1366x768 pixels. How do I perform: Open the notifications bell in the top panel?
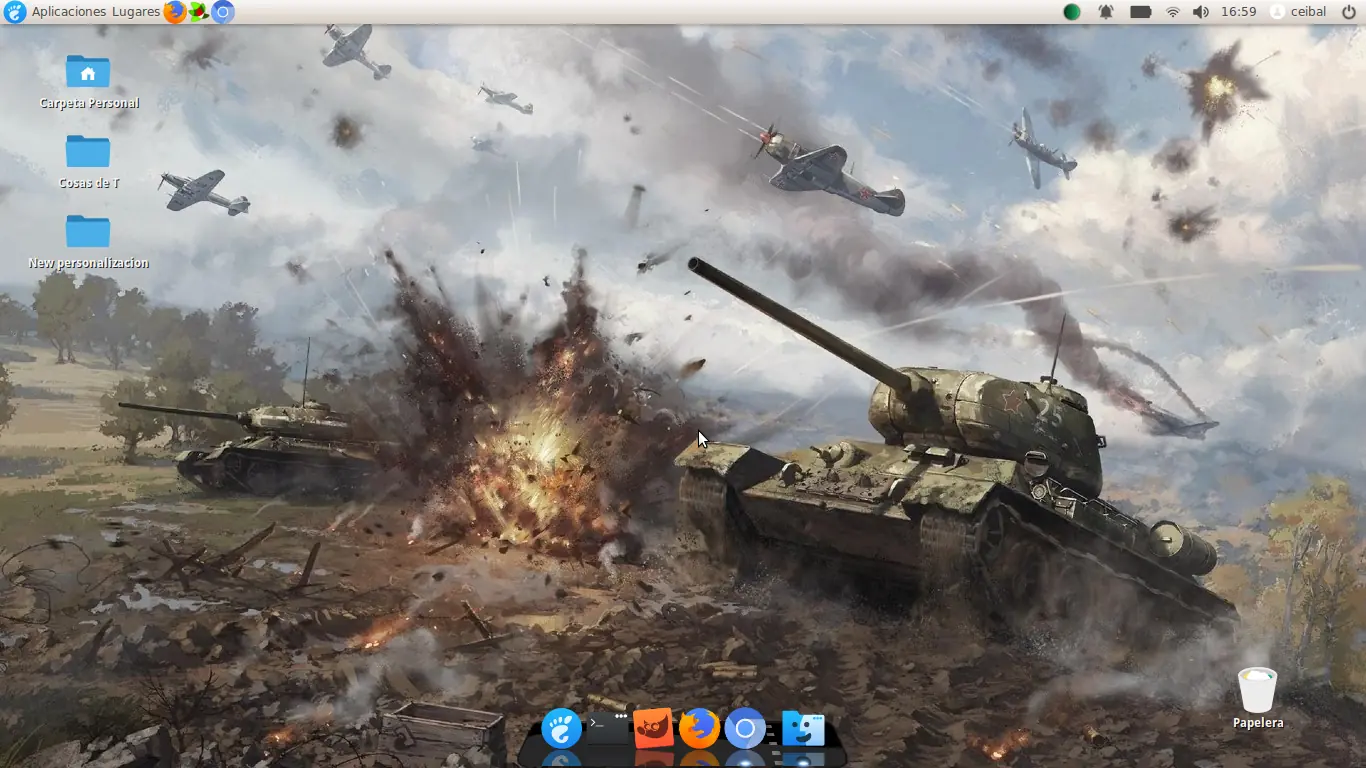tap(1106, 12)
